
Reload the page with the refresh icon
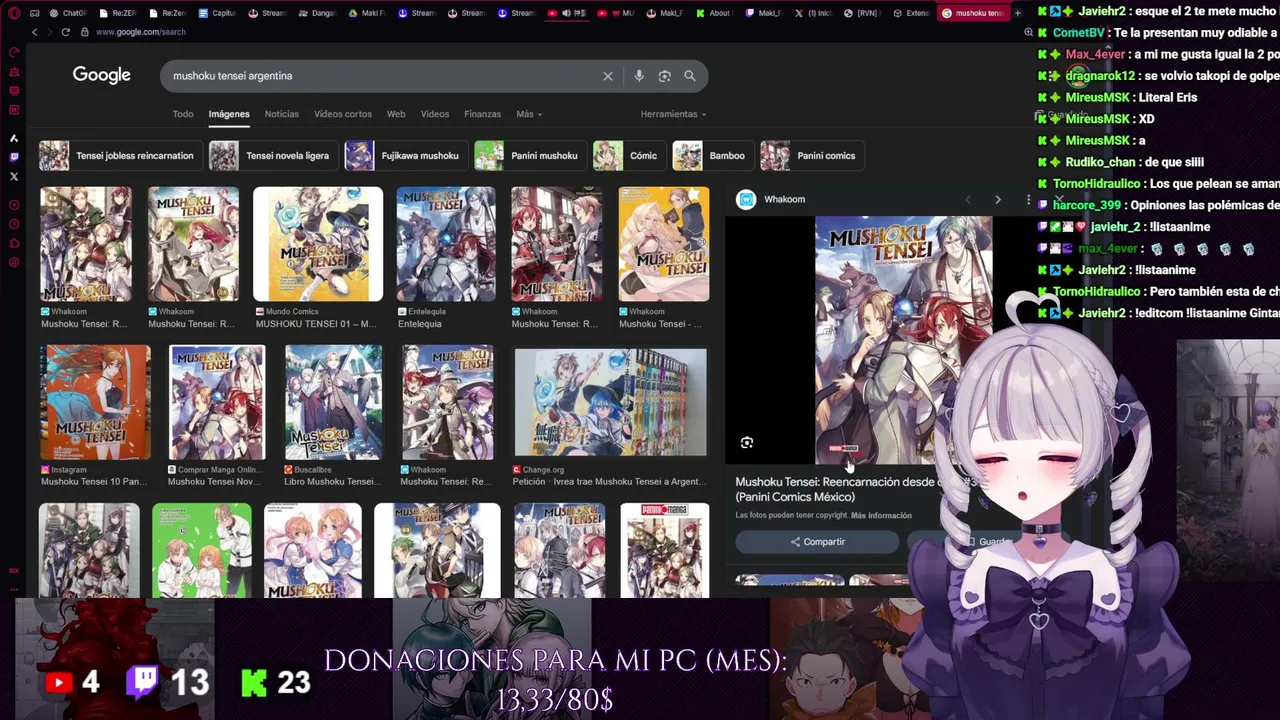pyautogui.click(x=66, y=32)
